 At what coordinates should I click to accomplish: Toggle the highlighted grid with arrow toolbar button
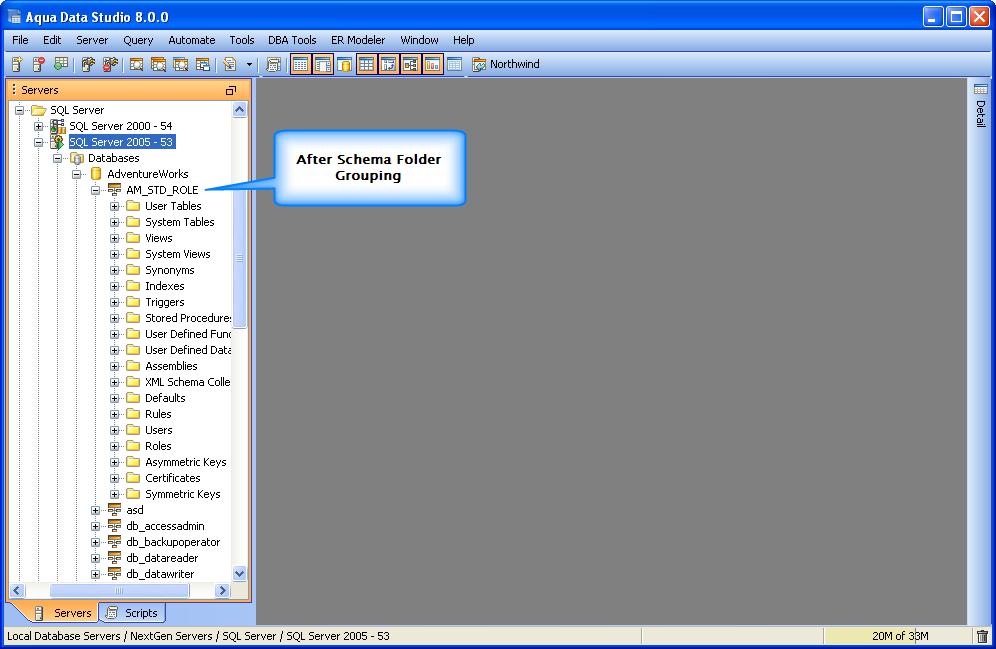pos(388,64)
